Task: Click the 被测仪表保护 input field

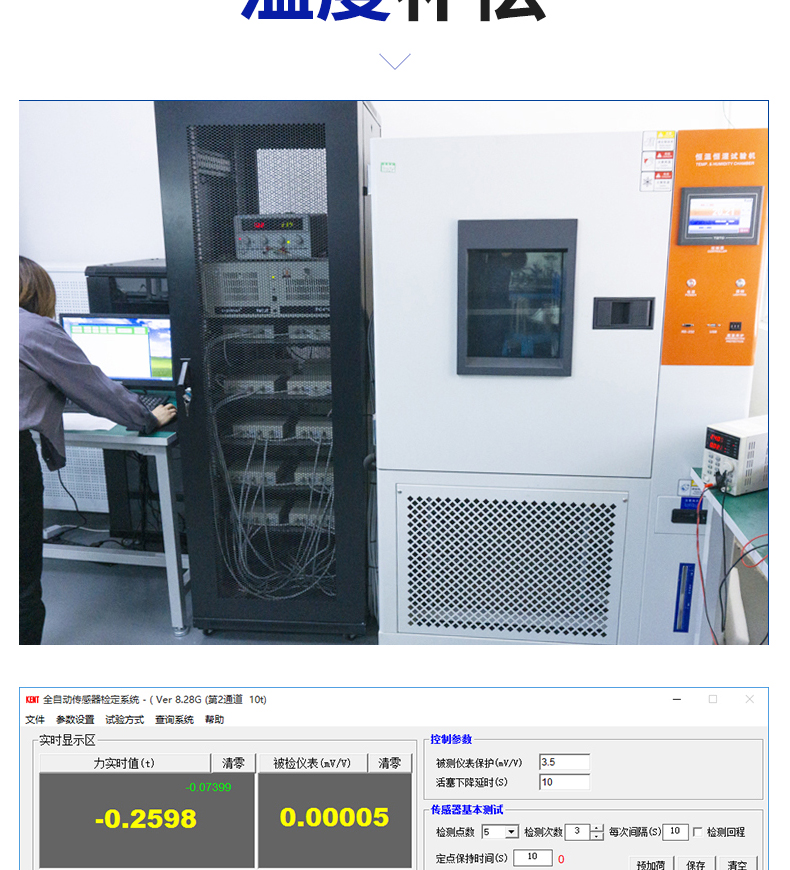Action: click(564, 762)
